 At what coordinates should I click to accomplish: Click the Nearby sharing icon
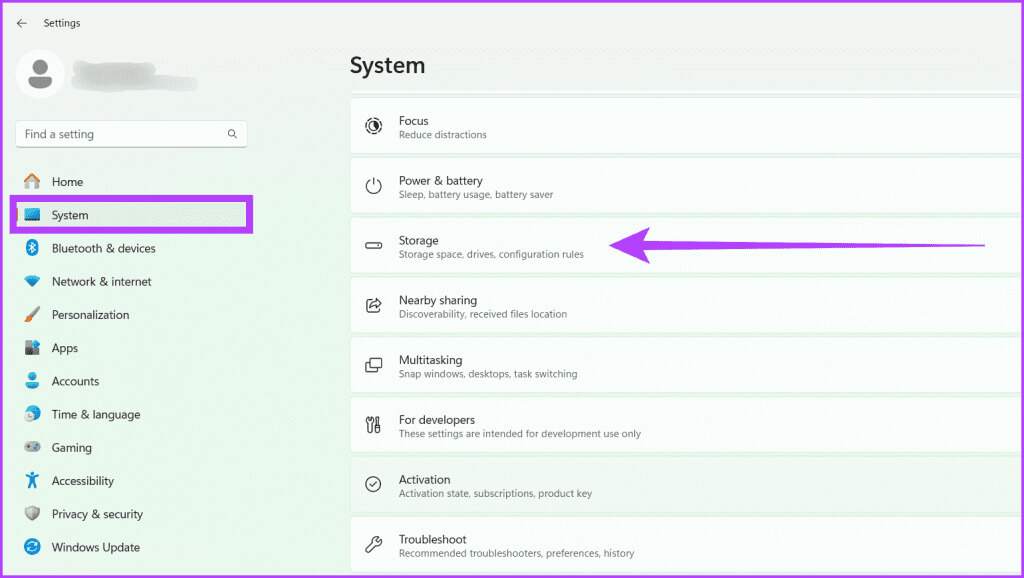pos(374,306)
